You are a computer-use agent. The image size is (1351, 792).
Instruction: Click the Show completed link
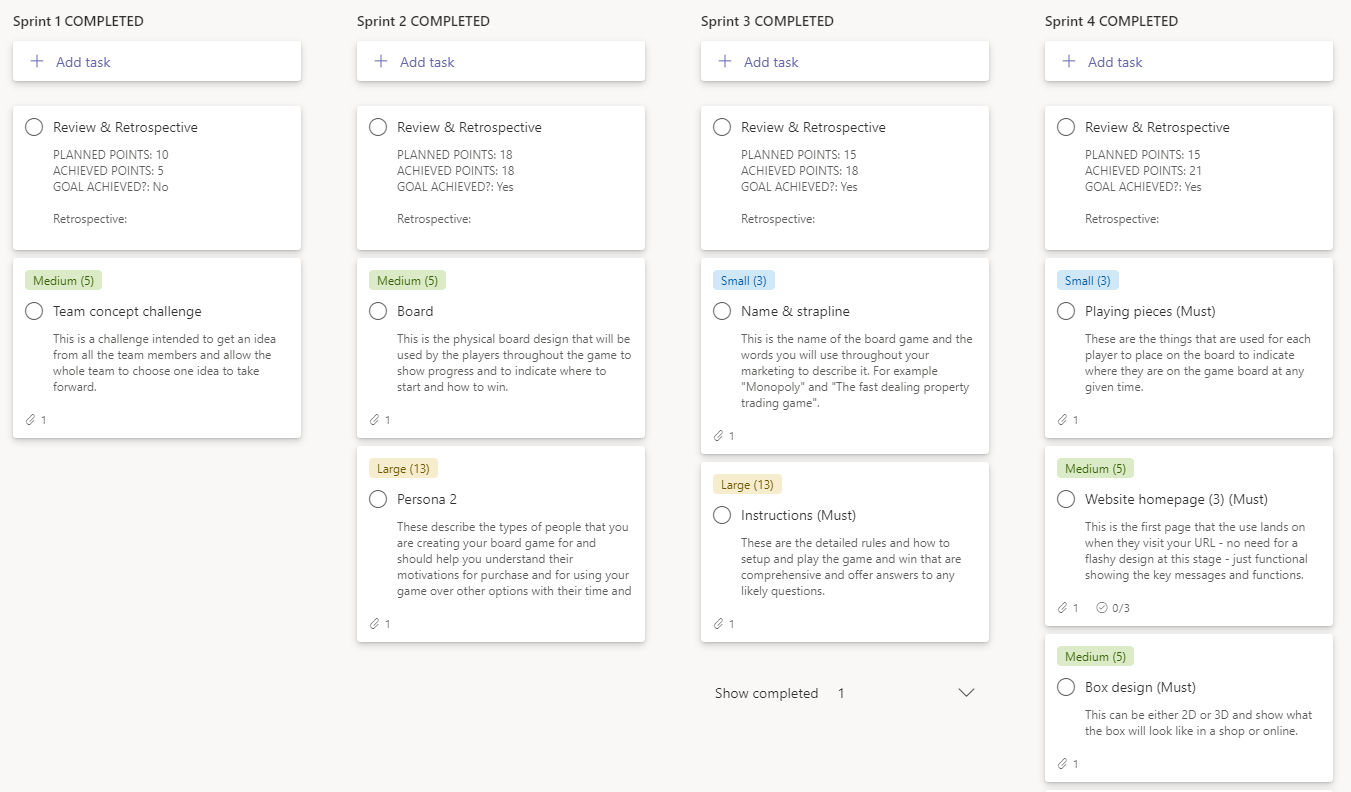(x=766, y=692)
